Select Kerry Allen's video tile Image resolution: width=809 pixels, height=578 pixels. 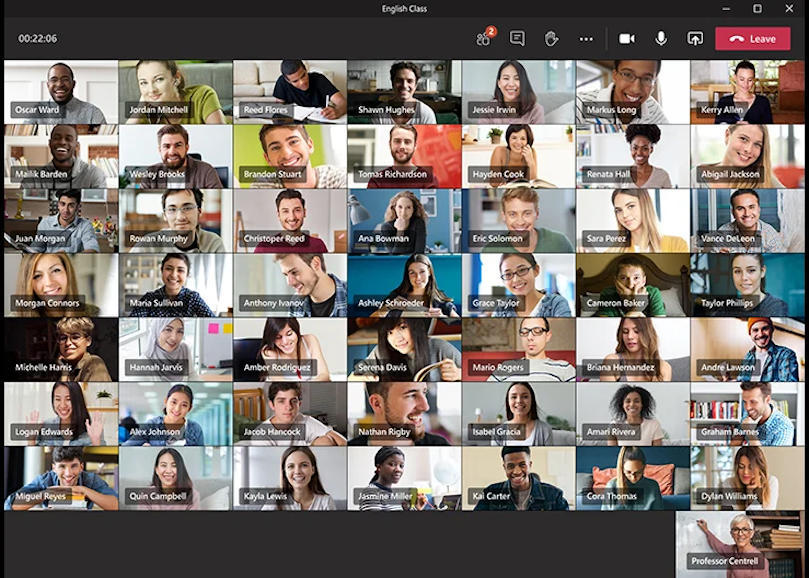tap(748, 92)
